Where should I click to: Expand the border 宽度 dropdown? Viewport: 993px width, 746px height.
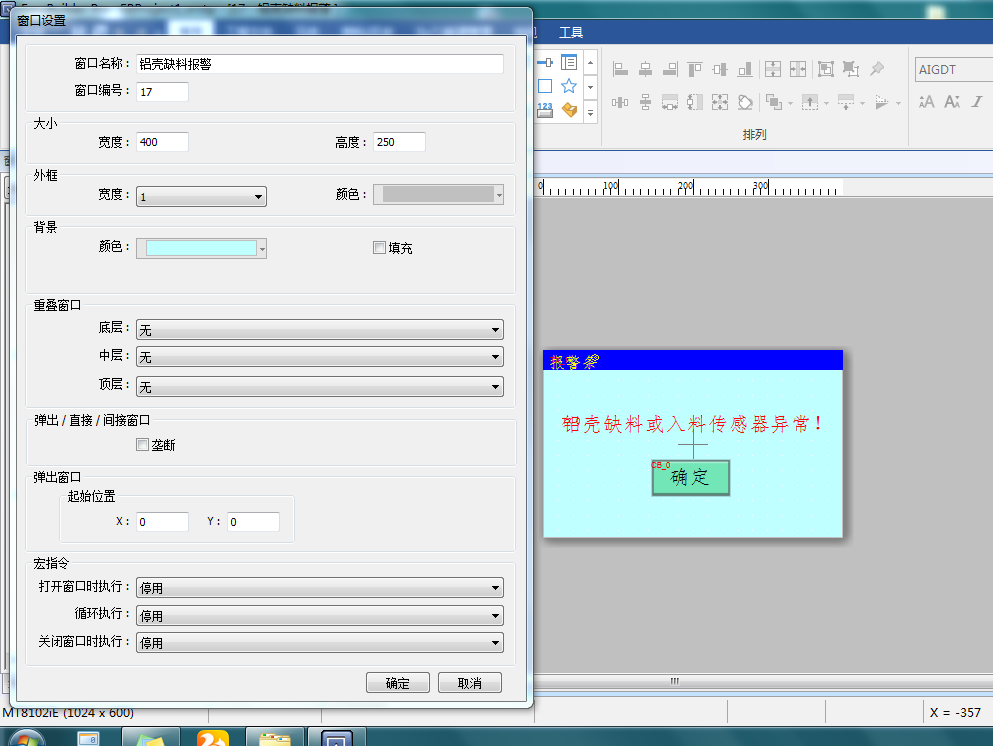(x=201, y=197)
